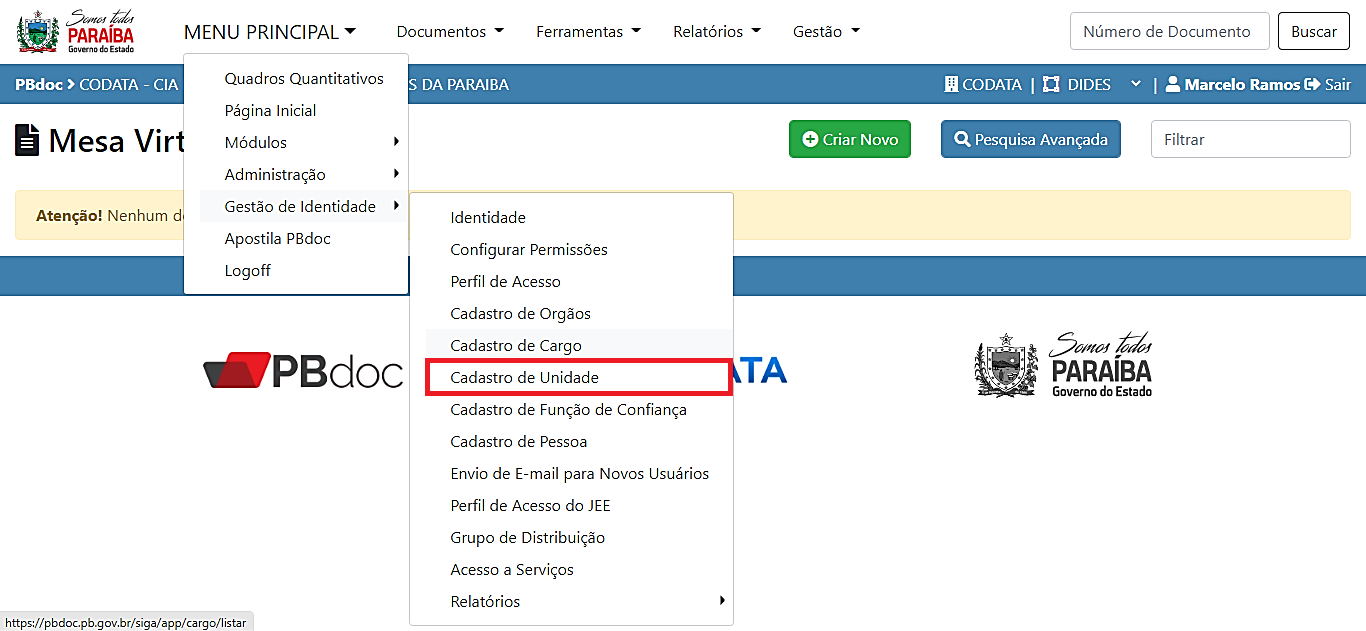Click the Buscar button
Image resolution: width=1366 pixels, height=631 pixels.
[x=1314, y=32]
